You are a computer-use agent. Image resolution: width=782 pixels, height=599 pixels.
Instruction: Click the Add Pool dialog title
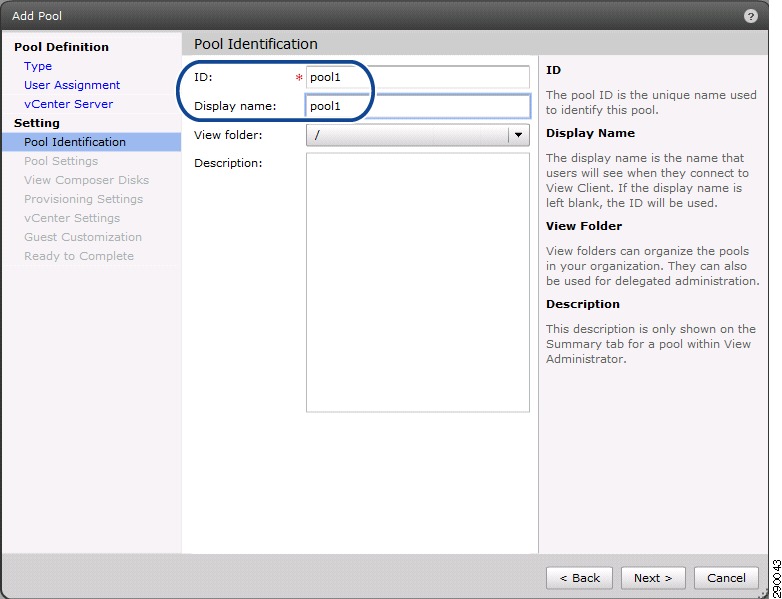pos(37,16)
